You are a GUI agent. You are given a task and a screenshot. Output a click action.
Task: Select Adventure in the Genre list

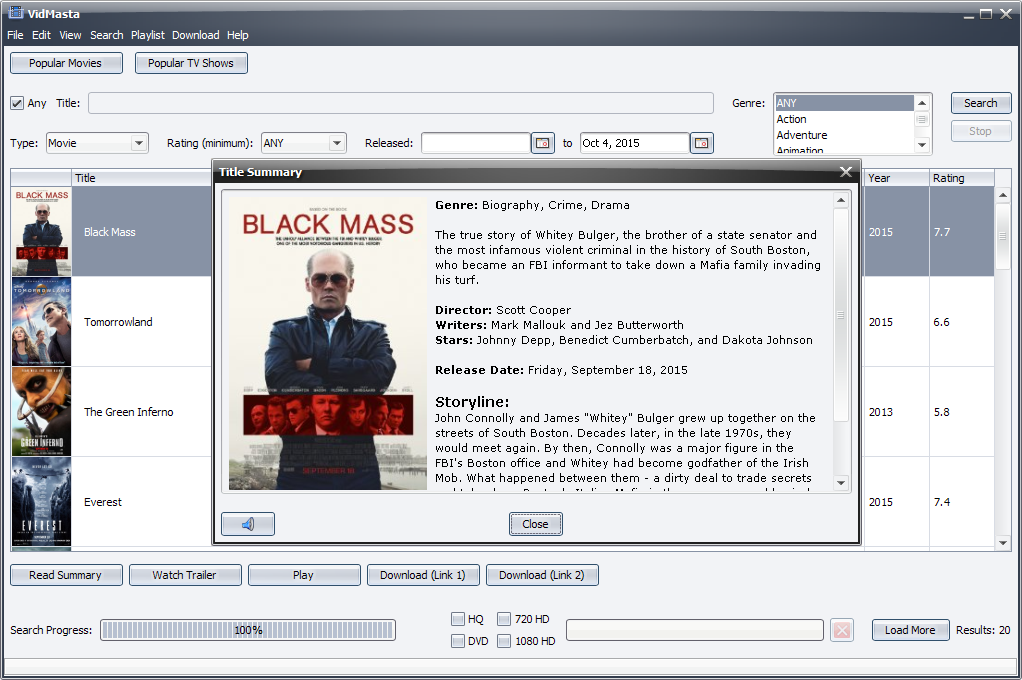point(844,135)
